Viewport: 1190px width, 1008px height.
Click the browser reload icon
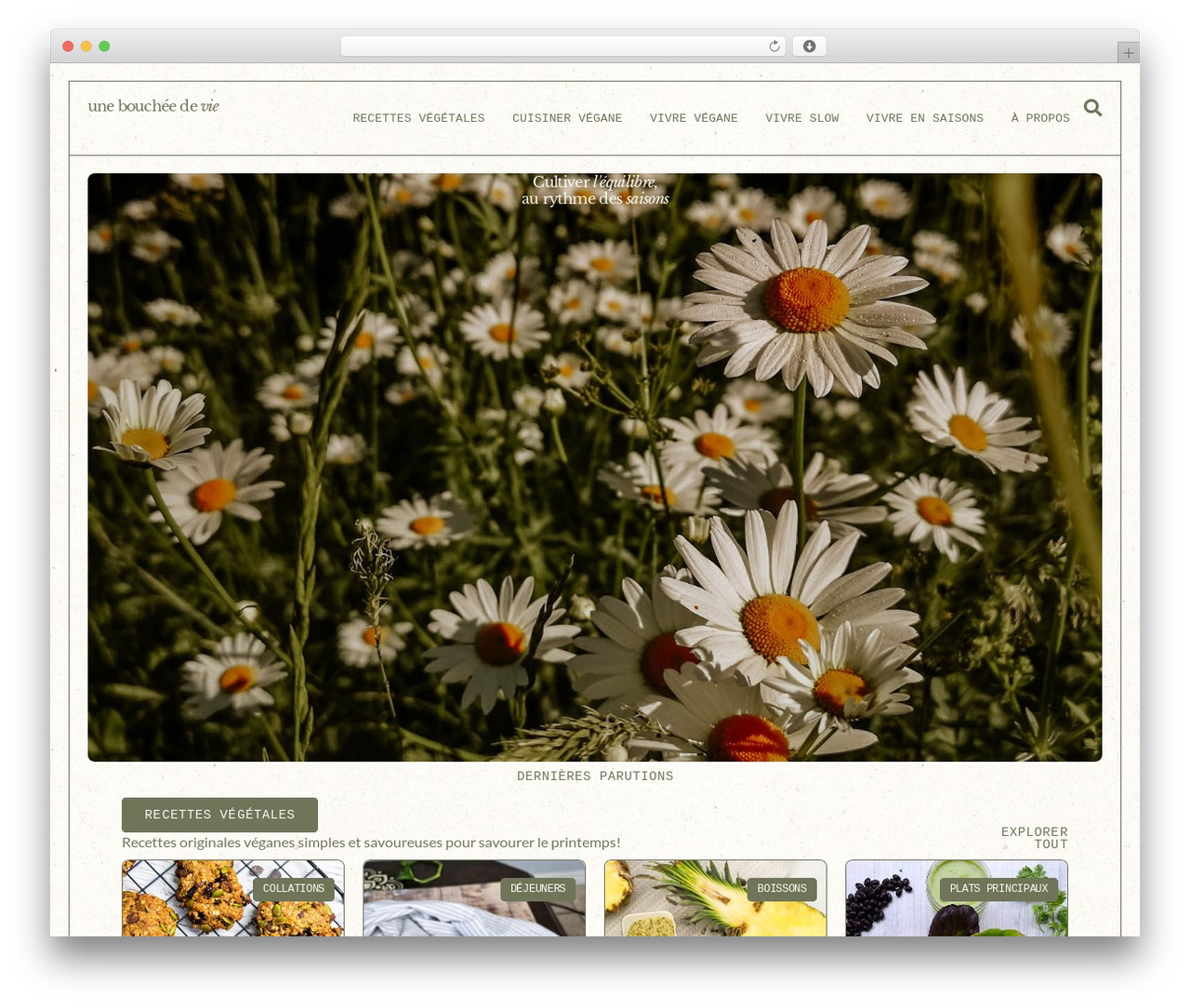coord(773,46)
